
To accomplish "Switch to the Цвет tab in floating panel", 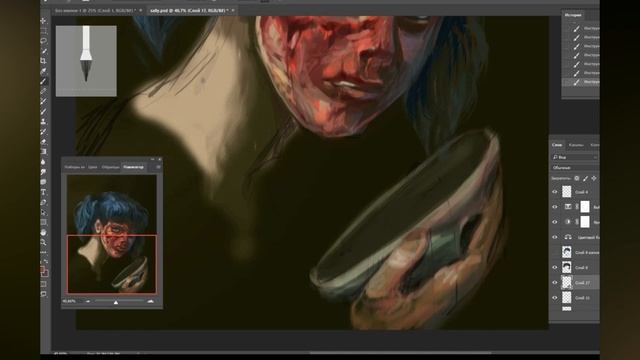I will pos(93,167).
